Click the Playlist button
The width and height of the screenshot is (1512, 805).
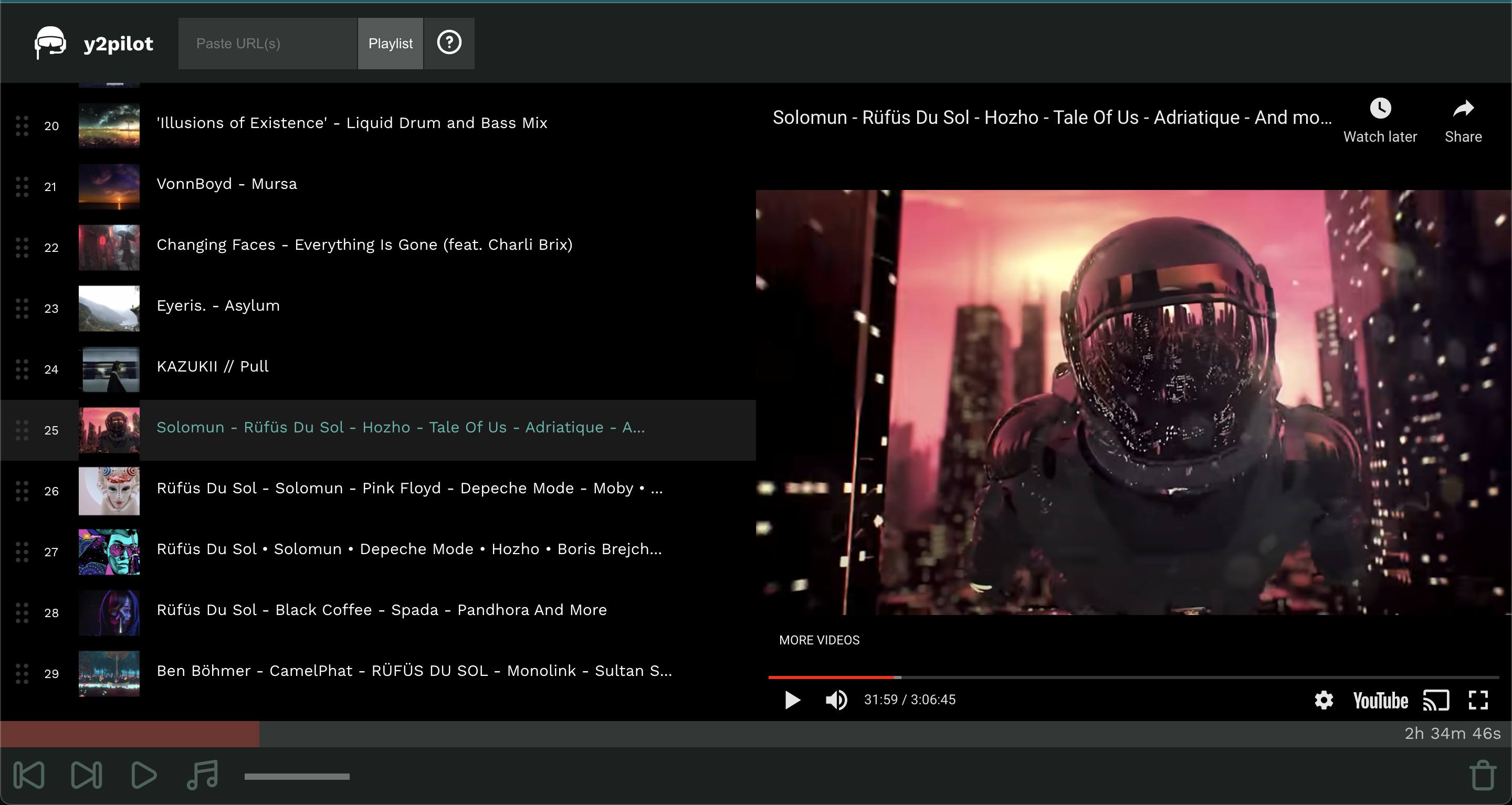click(x=390, y=43)
